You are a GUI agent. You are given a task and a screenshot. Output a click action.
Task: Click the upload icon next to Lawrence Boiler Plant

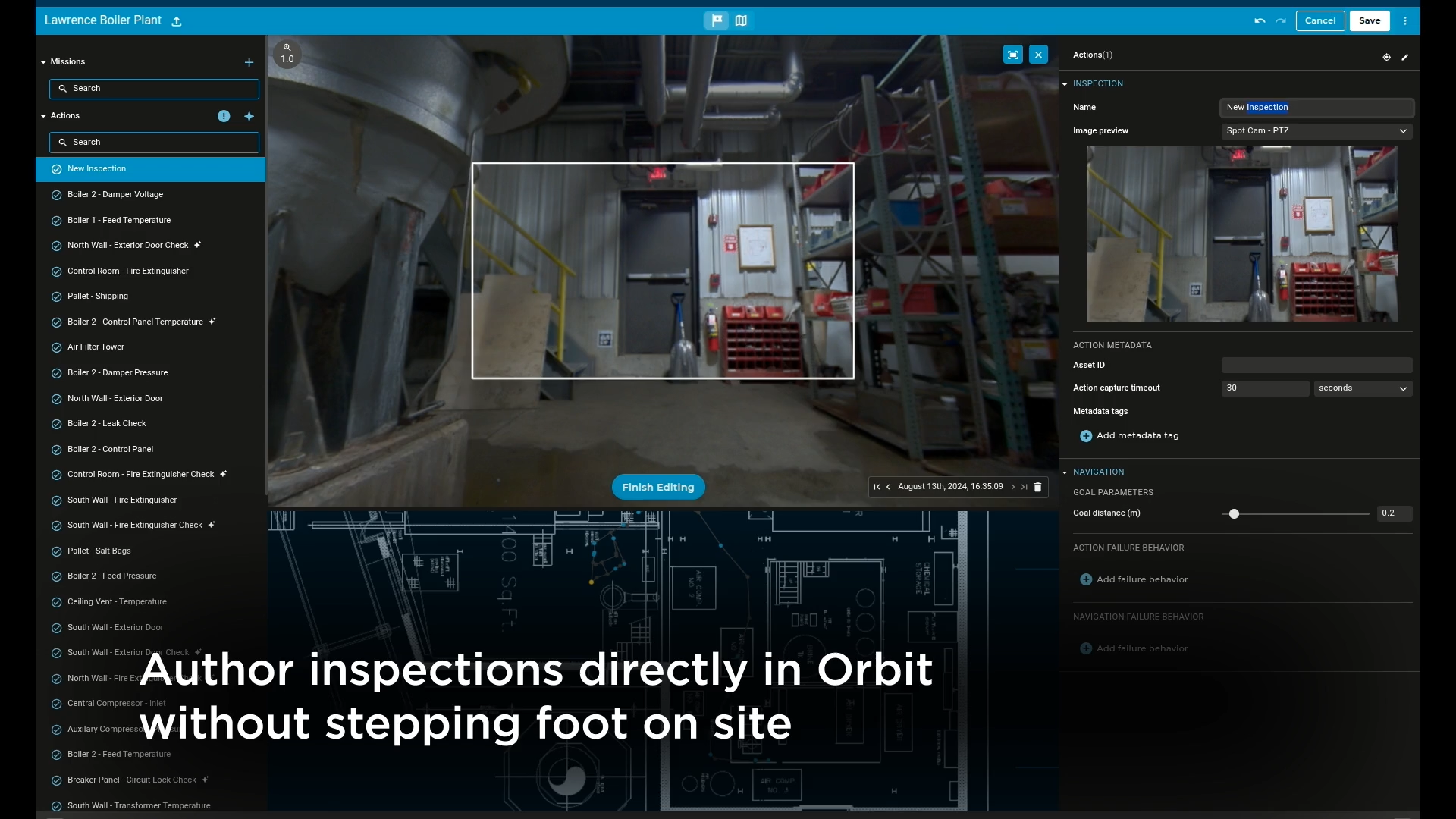coord(177,21)
